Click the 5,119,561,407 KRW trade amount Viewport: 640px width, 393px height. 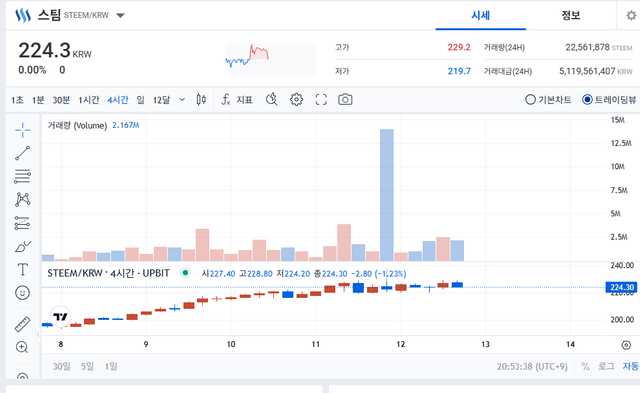596,71
